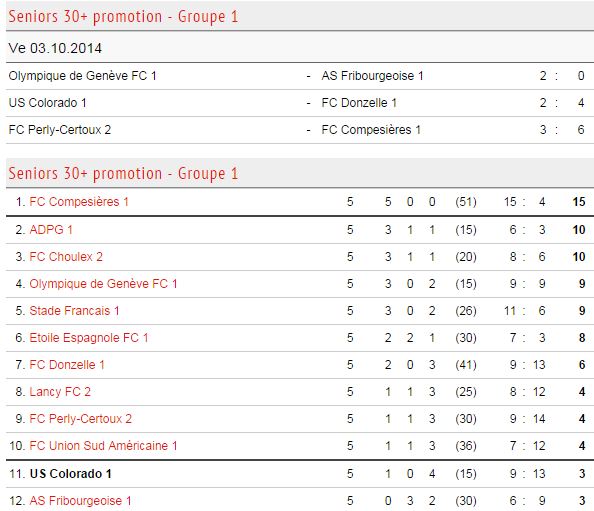594x511 pixels.
Task: Open the ADPG 1 team link
Action: (51, 230)
